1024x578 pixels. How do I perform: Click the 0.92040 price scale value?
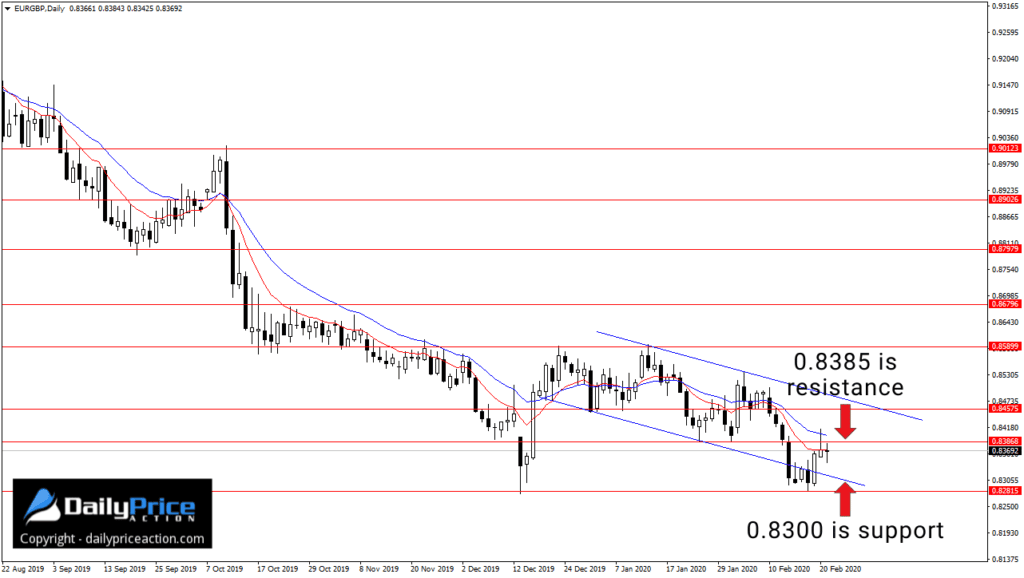pyautogui.click(x=1006, y=59)
